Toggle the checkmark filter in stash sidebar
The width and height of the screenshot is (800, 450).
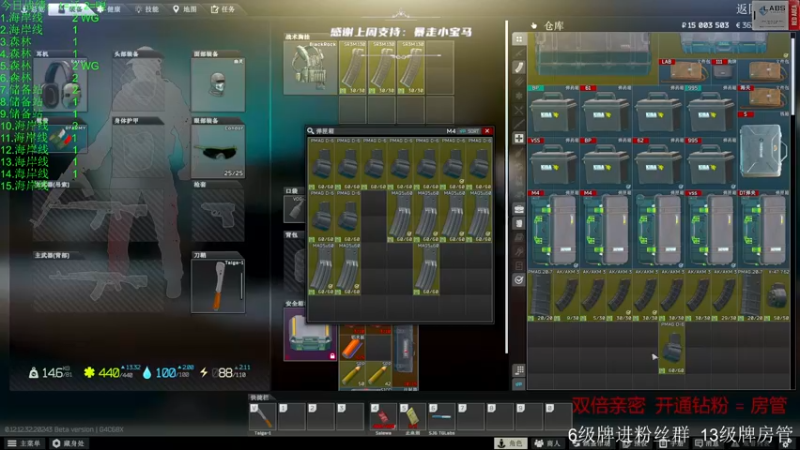(x=519, y=280)
